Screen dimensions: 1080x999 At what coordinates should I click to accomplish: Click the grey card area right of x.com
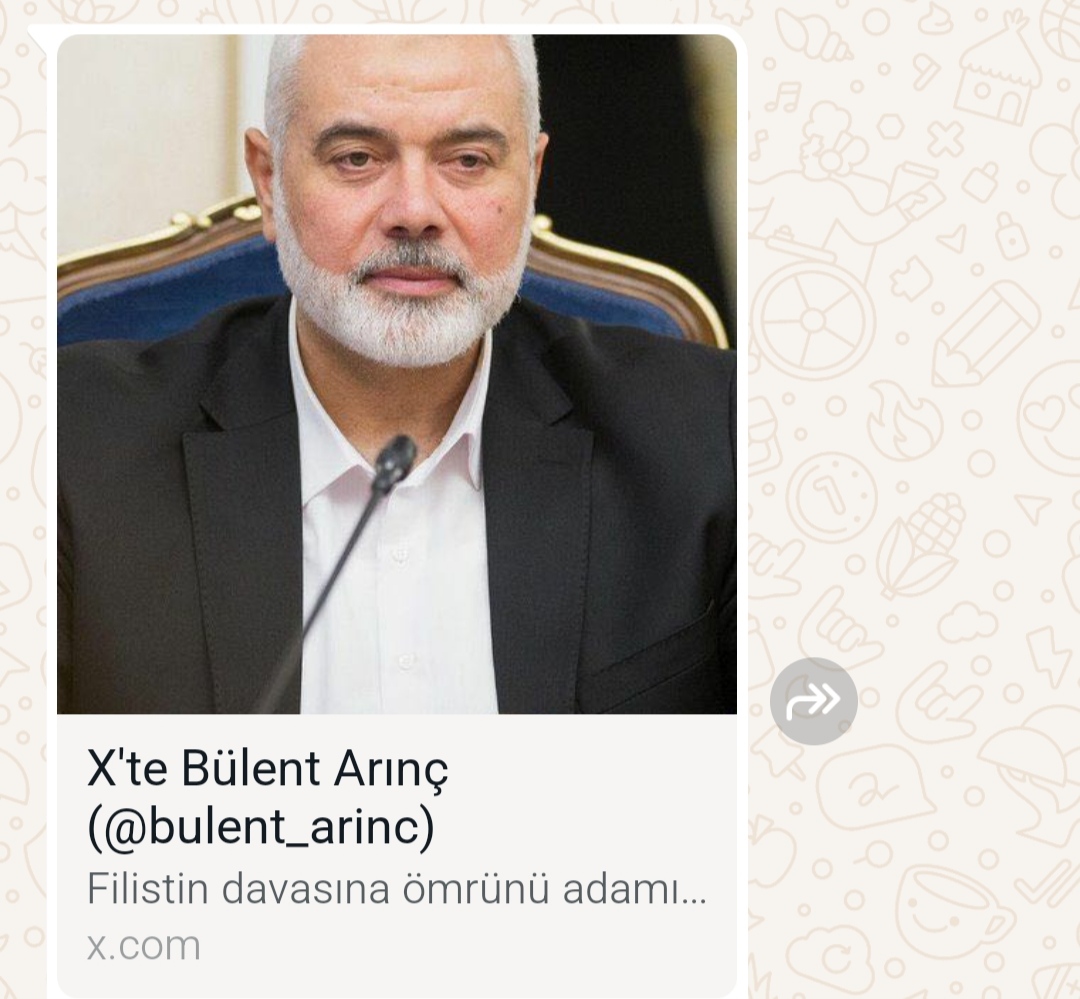point(468,945)
